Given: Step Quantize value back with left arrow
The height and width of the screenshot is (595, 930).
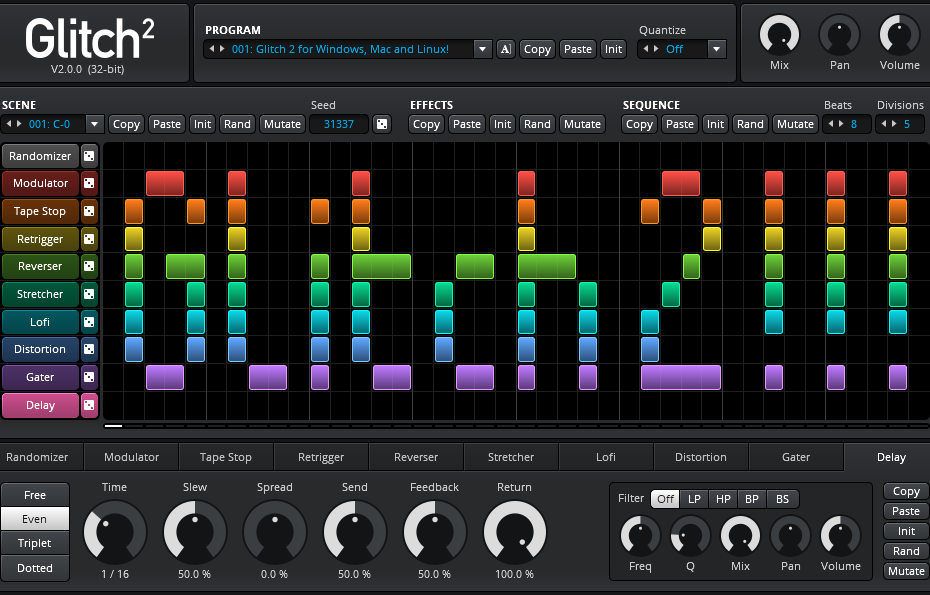Looking at the screenshot, I should pos(646,49).
